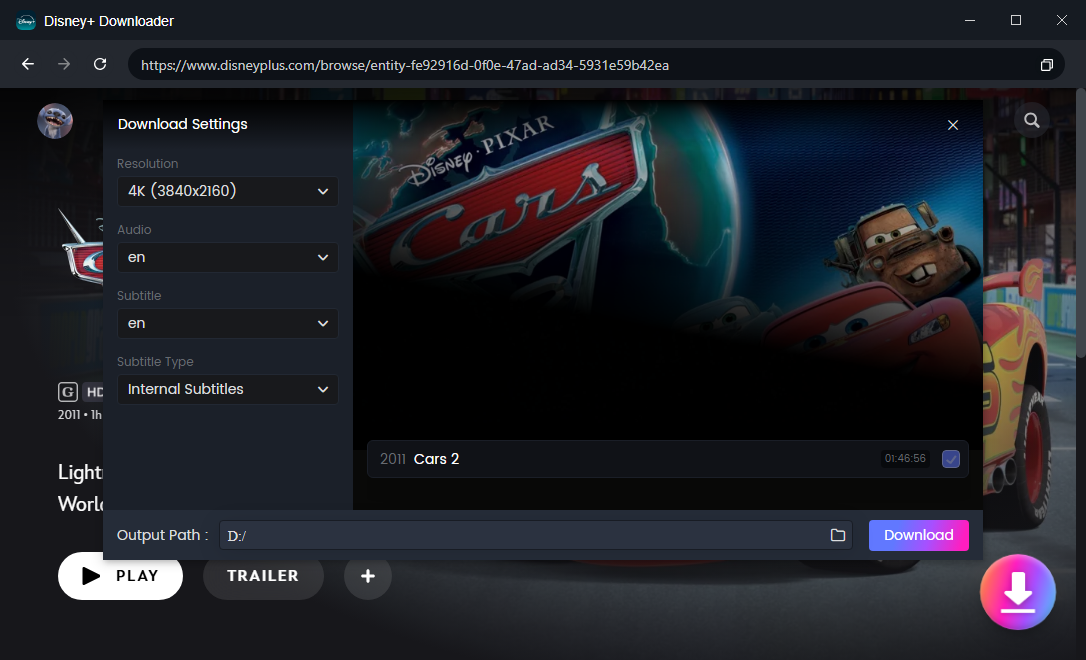Screen dimensions: 1086x660
Task: Click the TRAILER button
Action: tap(263, 576)
